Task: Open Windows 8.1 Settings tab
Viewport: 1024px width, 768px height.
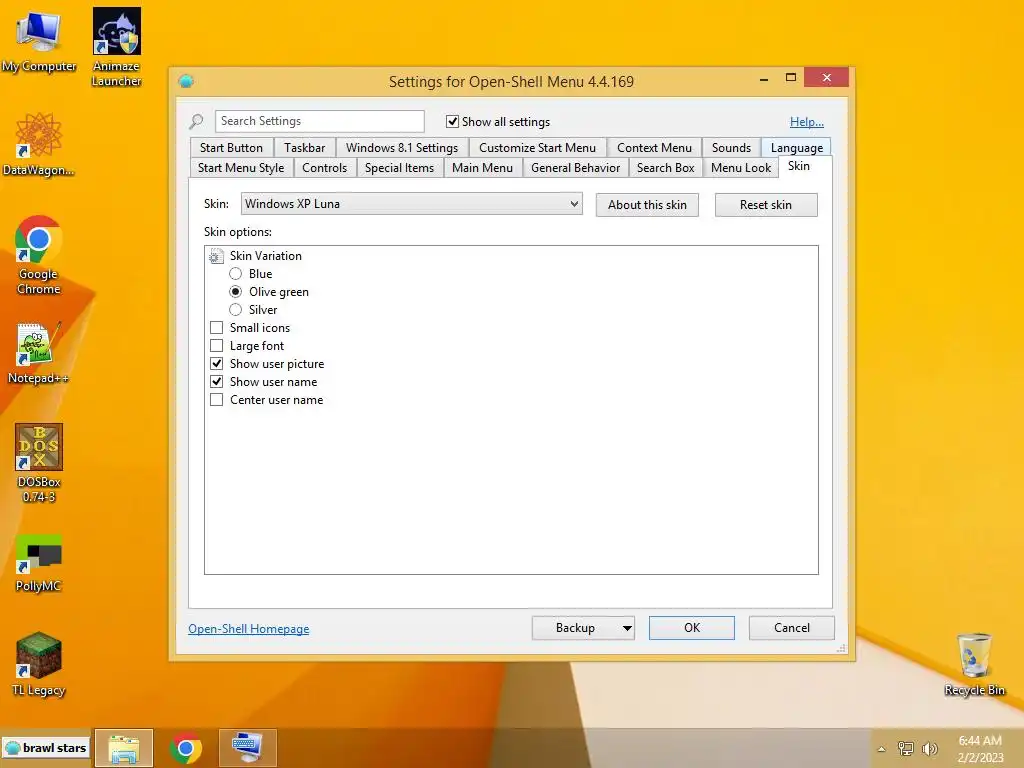Action: point(402,148)
